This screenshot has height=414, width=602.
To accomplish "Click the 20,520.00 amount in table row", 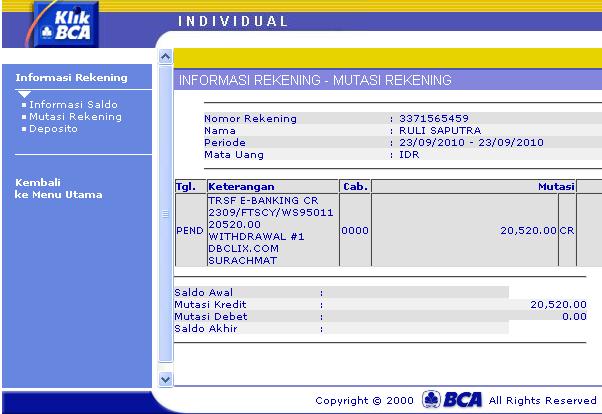I will click(528, 230).
